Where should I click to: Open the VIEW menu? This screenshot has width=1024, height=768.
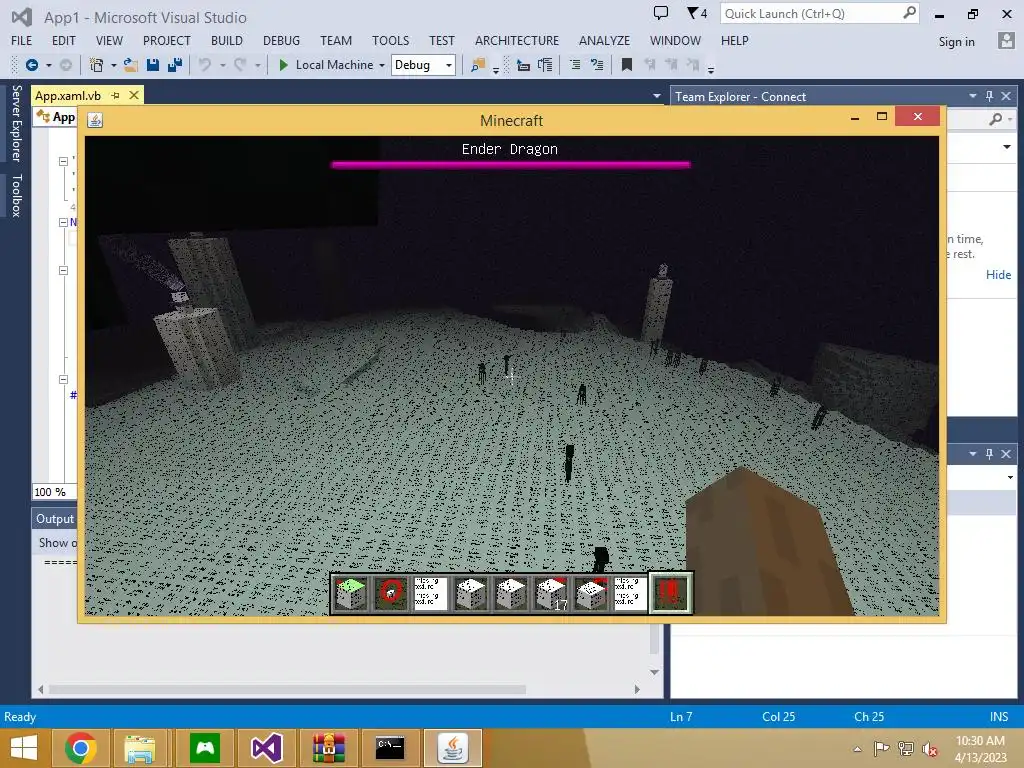point(109,40)
